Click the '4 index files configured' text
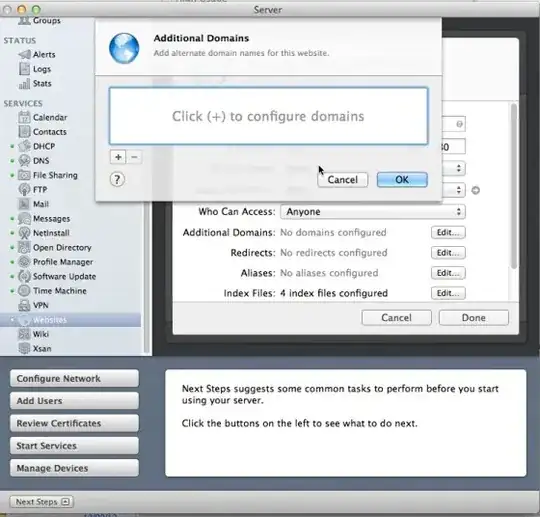The width and height of the screenshot is (540, 517). pos(334,293)
